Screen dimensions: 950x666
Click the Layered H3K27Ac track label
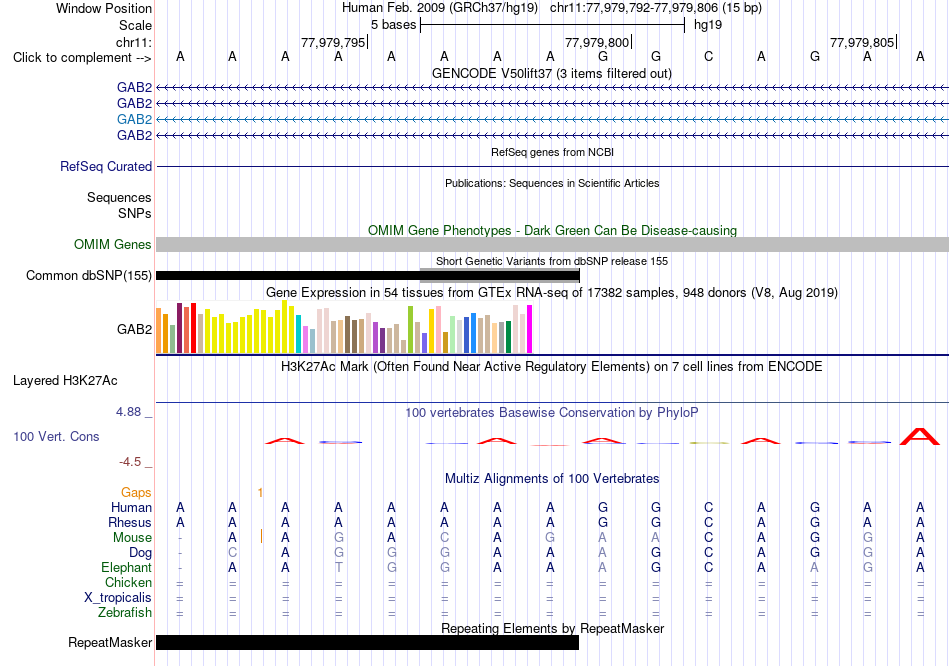[x=65, y=381]
